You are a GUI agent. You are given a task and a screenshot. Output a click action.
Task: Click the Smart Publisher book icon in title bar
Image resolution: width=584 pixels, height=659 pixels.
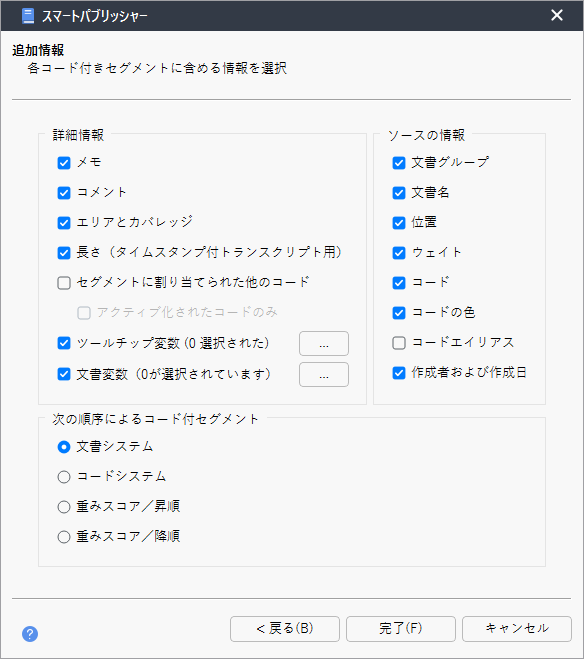coord(28,16)
